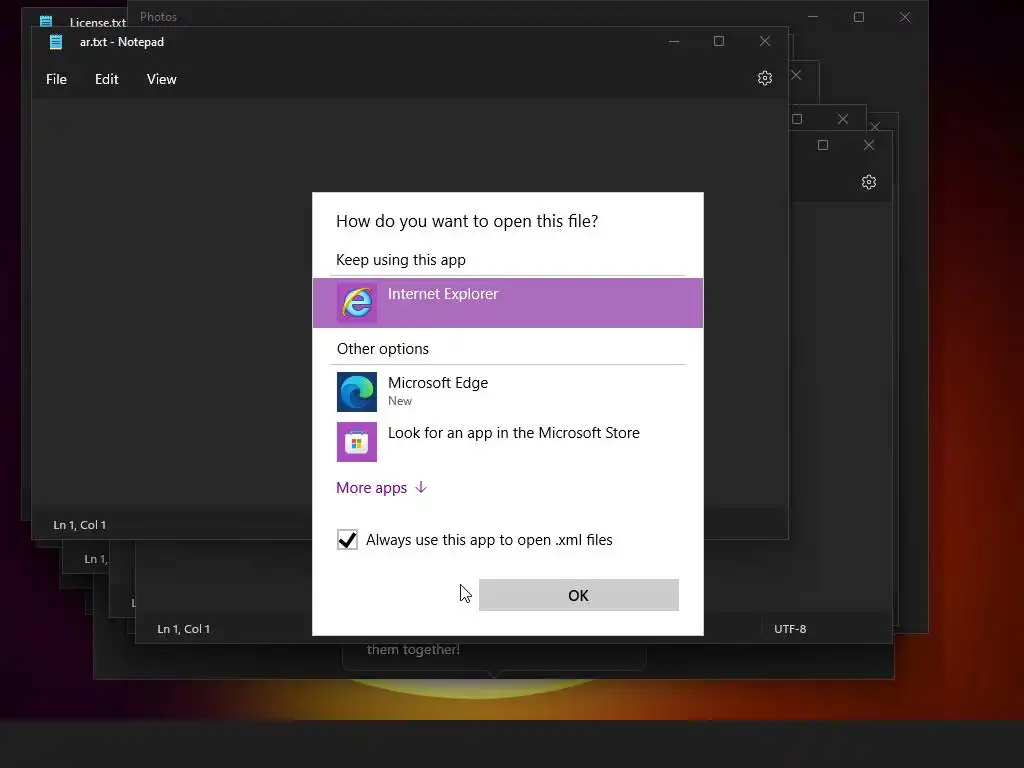The height and width of the screenshot is (768, 1024).
Task: Click the Photos window title
Action: [x=158, y=17]
